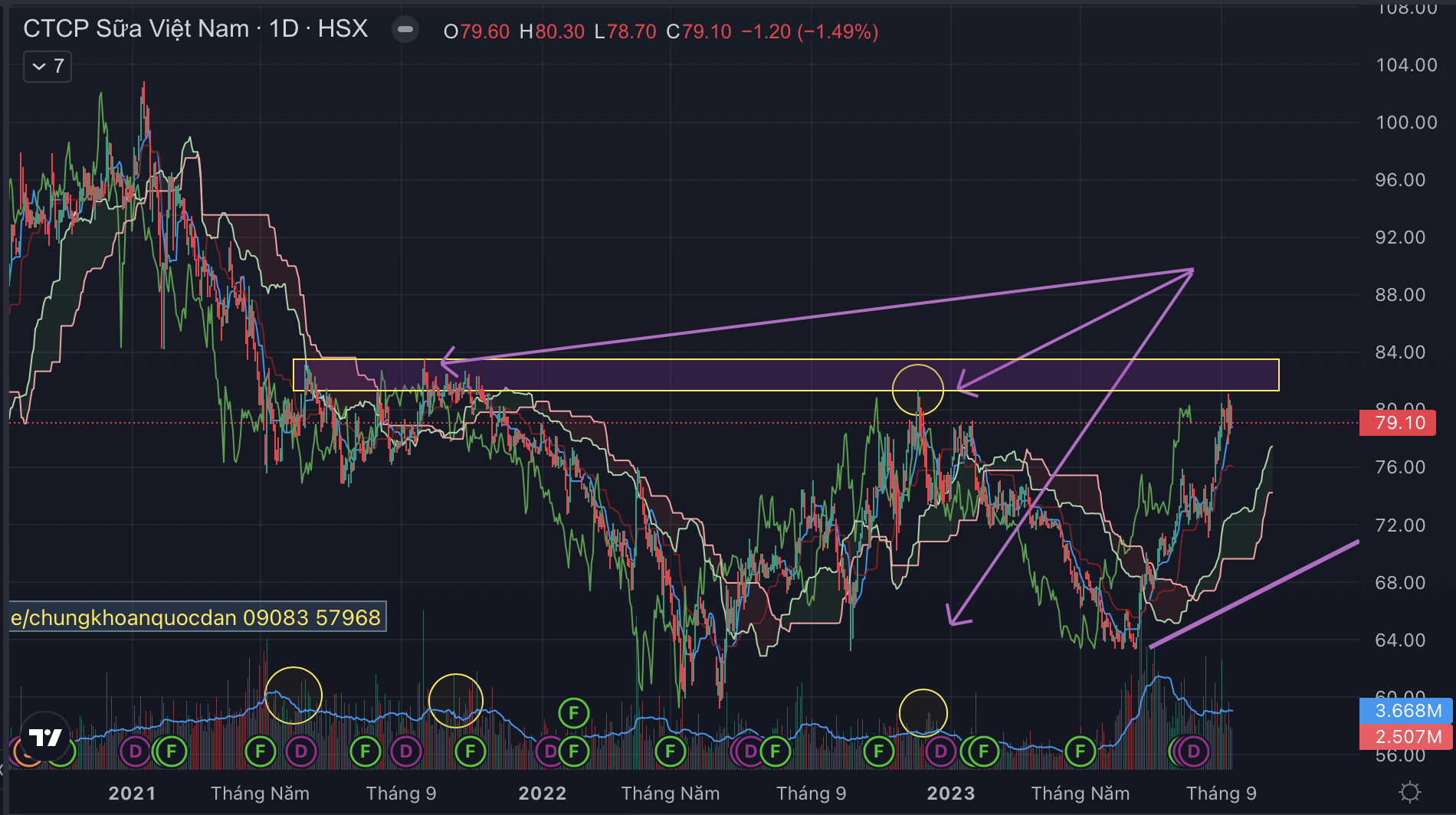This screenshot has width=1456, height=815.
Task: Click the blue 3.668M volume label
Action: [x=1405, y=711]
